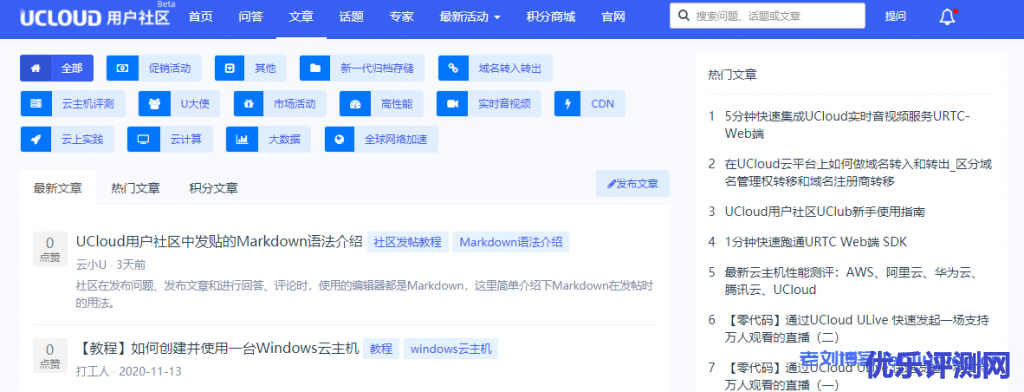Open 积分商城 navigation item
Screen dimensions: 1024x392
pos(551,17)
